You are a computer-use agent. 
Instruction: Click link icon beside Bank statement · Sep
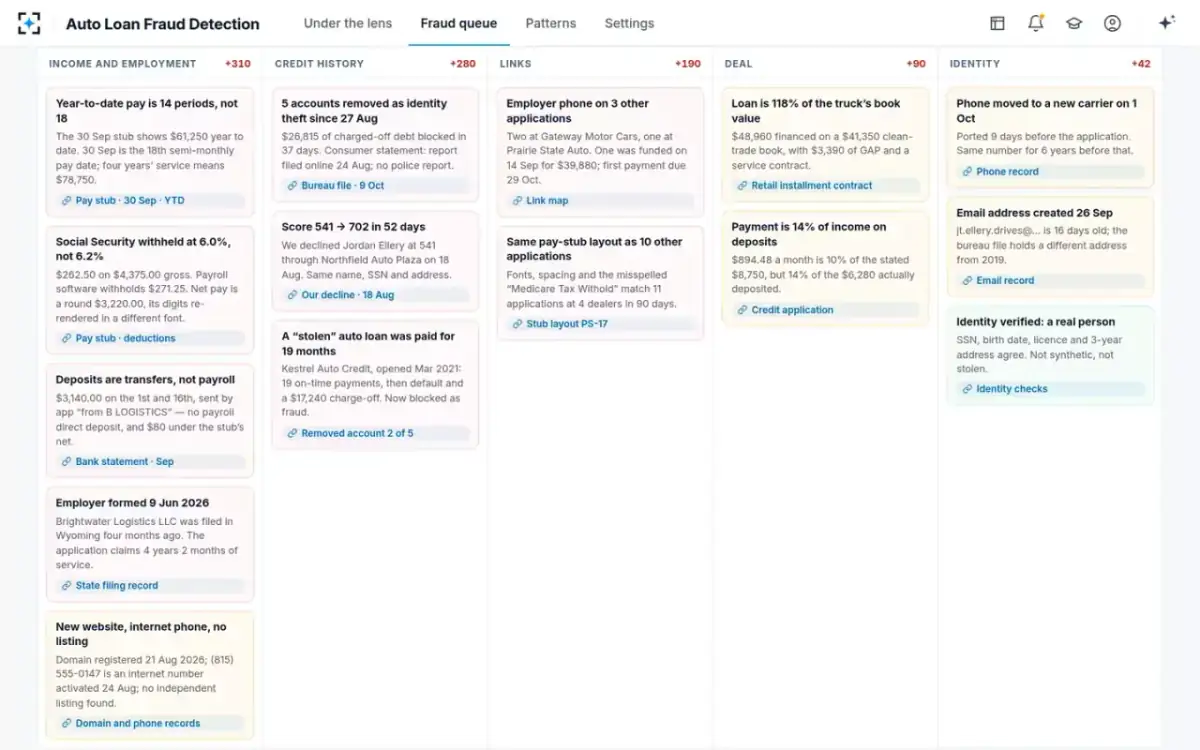[x=66, y=462]
